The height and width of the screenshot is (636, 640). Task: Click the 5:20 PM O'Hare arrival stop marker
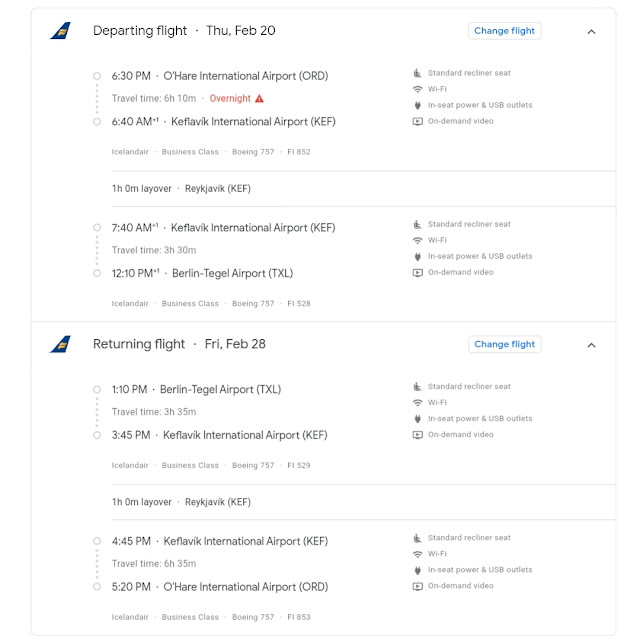(x=97, y=587)
